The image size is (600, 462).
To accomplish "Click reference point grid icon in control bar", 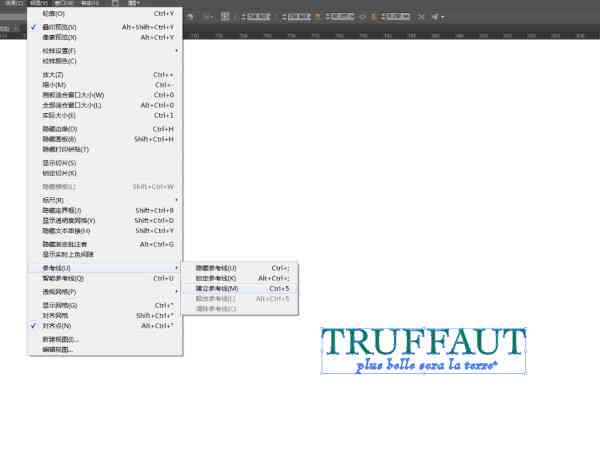I will (x=225, y=16).
